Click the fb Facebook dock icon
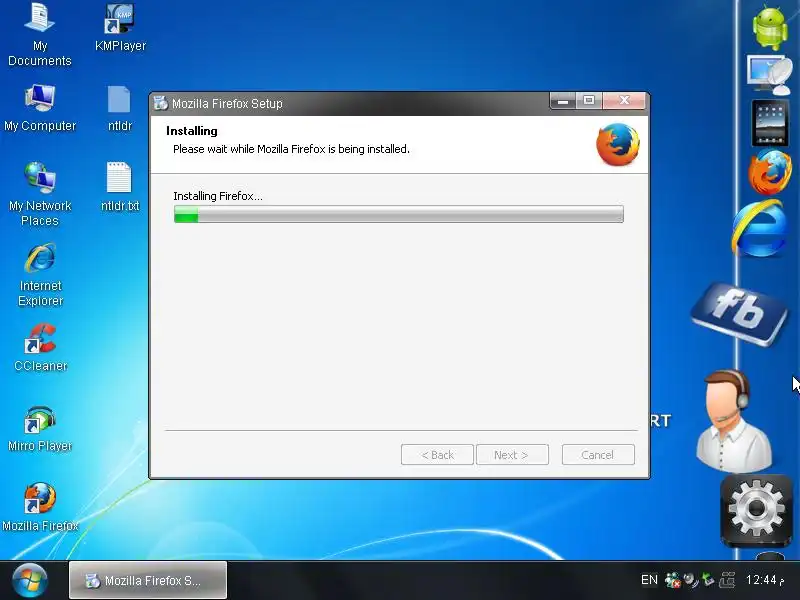800x600 pixels. tap(739, 313)
